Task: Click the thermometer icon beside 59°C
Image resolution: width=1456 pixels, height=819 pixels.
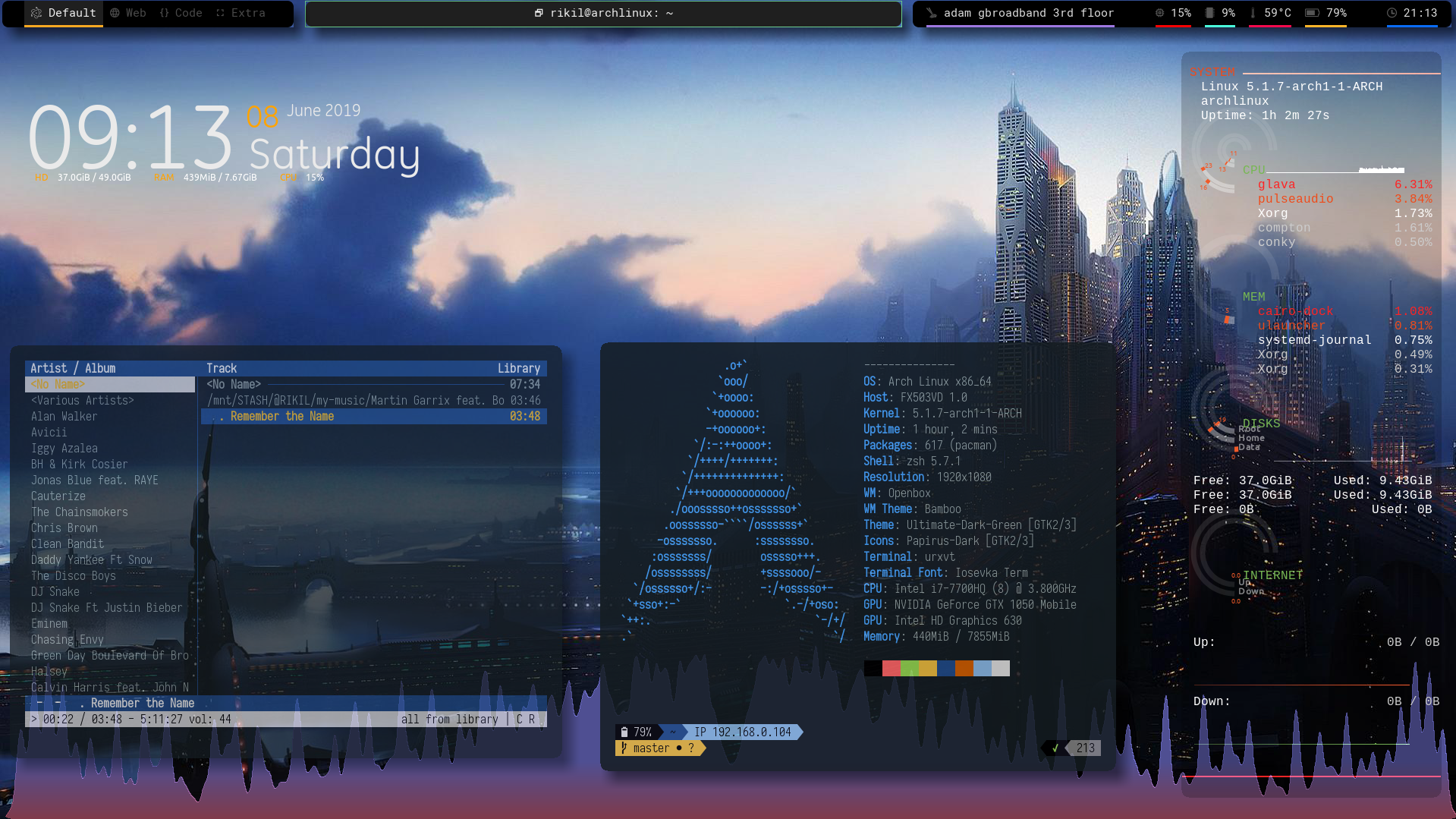Action: [1253, 13]
